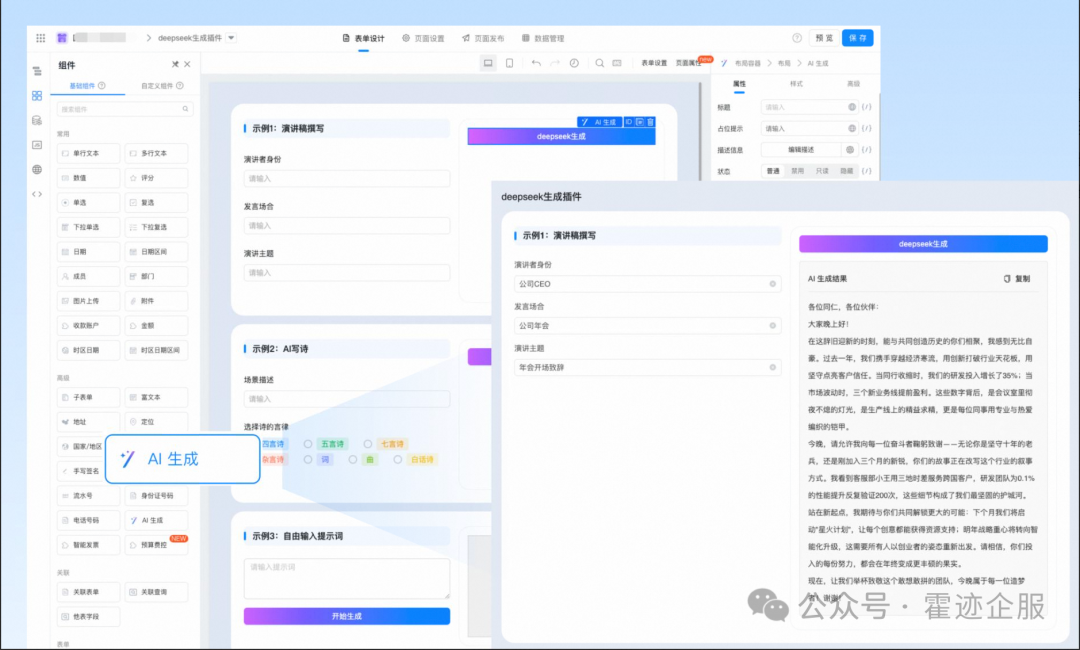Click the toolbar search magnifier
1080x650 pixels.
pyautogui.click(x=600, y=63)
